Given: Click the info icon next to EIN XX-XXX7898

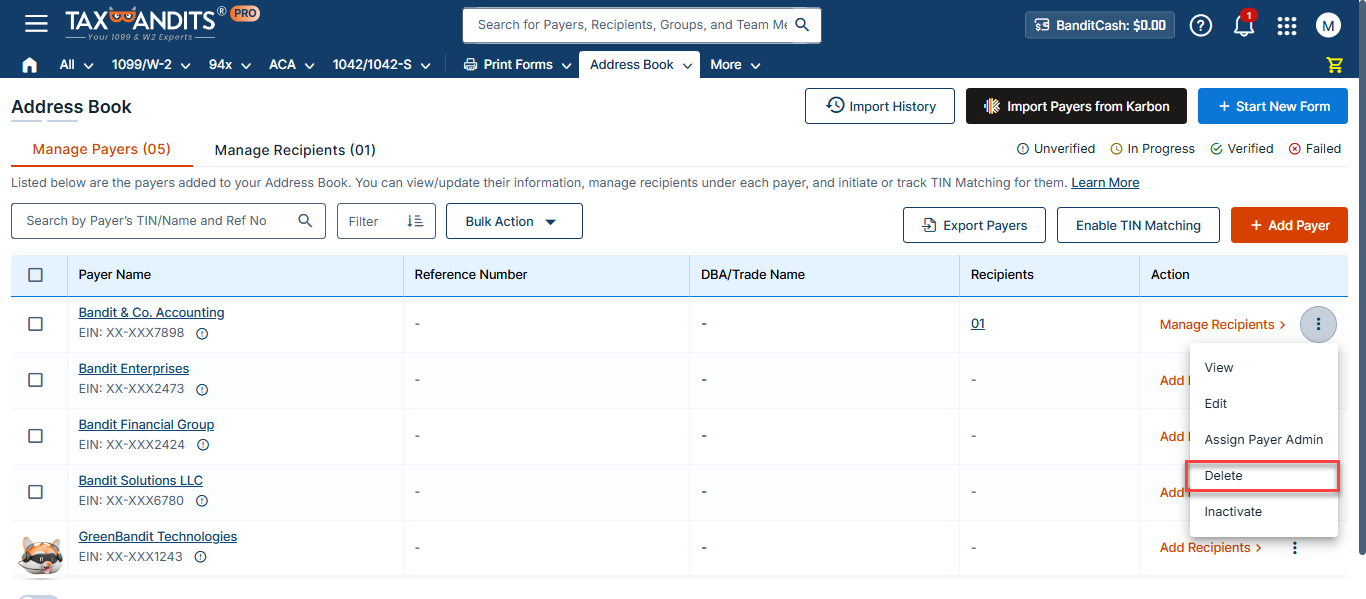Looking at the screenshot, I should (202, 333).
